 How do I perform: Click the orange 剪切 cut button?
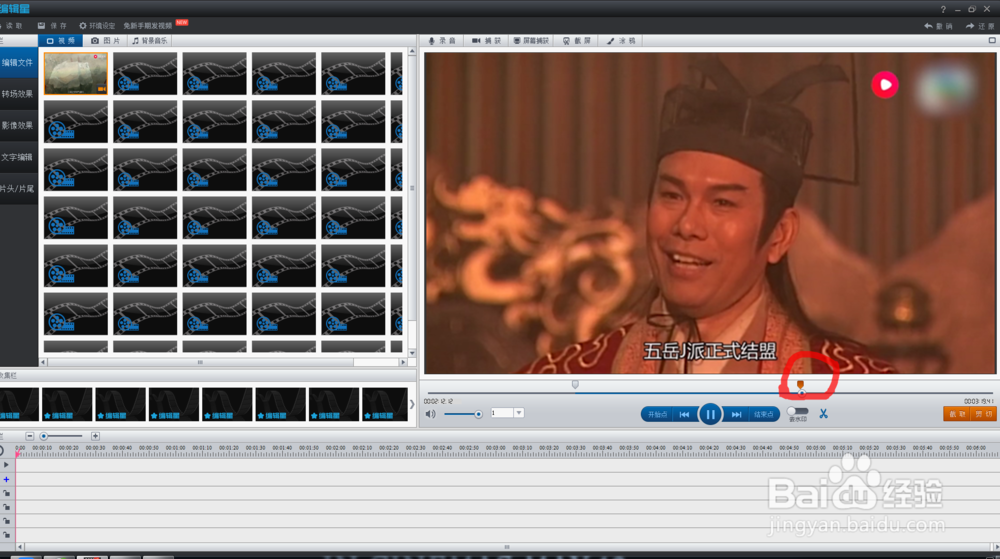tap(983, 414)
